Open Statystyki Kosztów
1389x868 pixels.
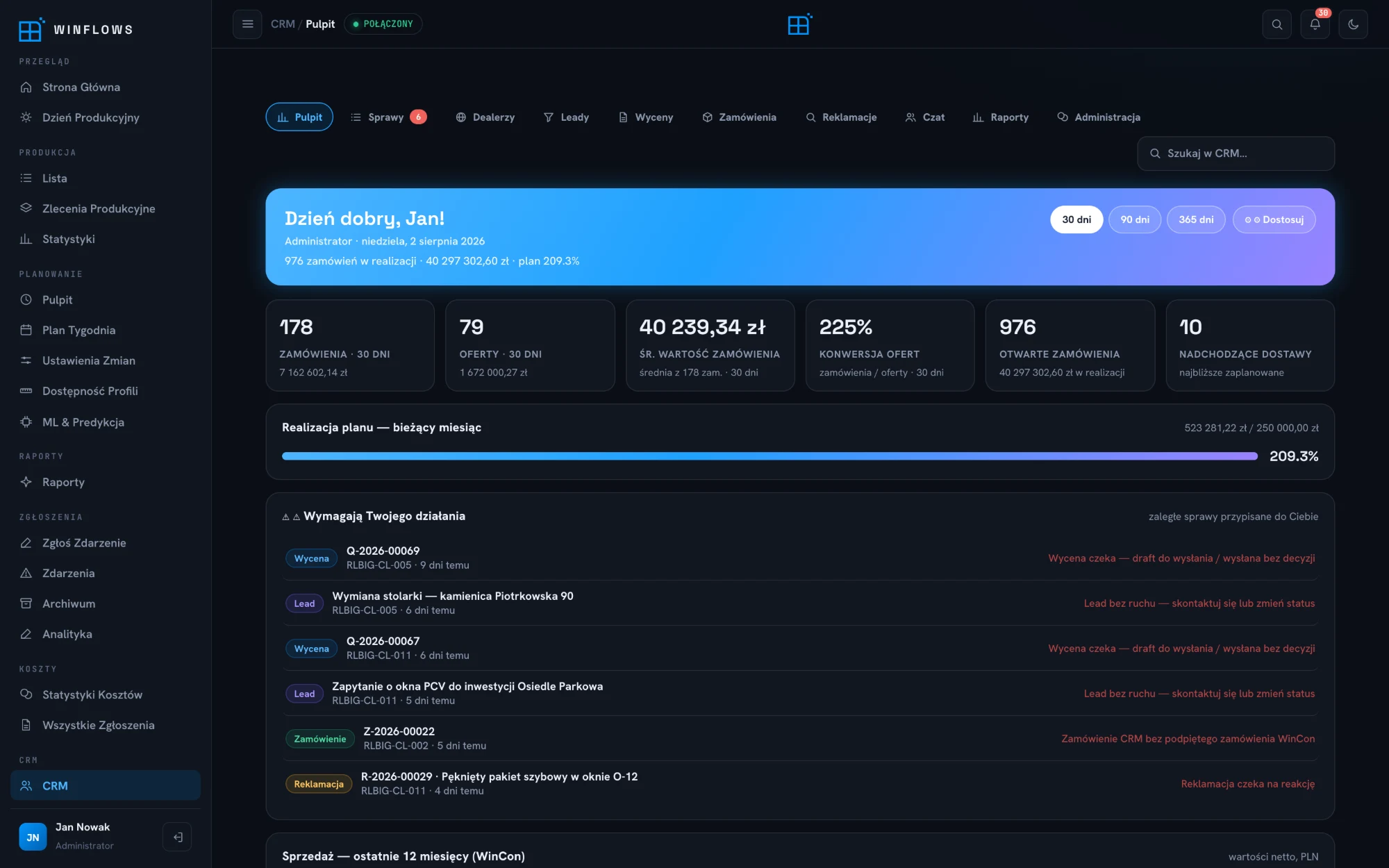coord(106,694)
